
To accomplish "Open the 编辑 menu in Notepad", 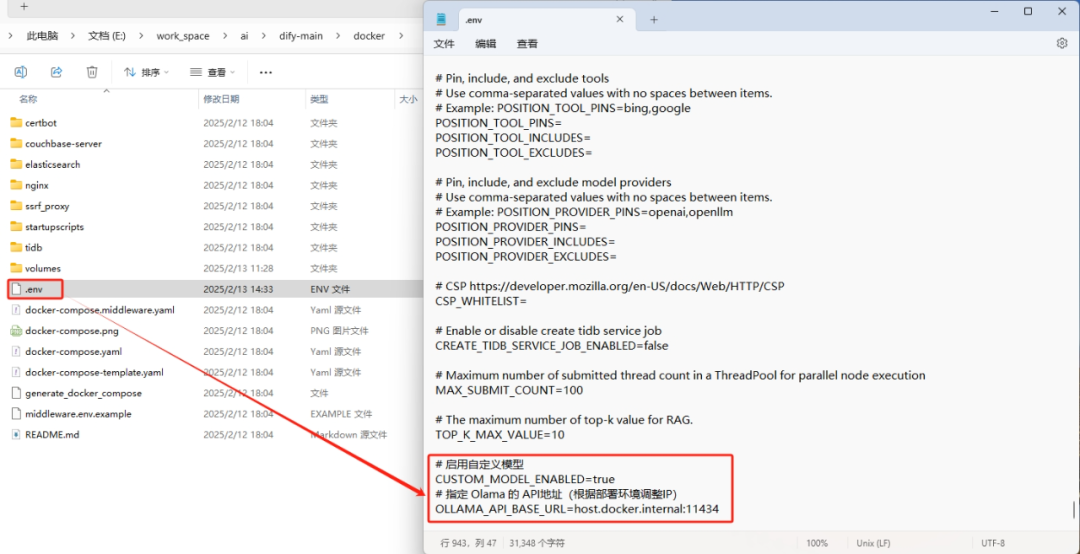I will tap(486, 43).
